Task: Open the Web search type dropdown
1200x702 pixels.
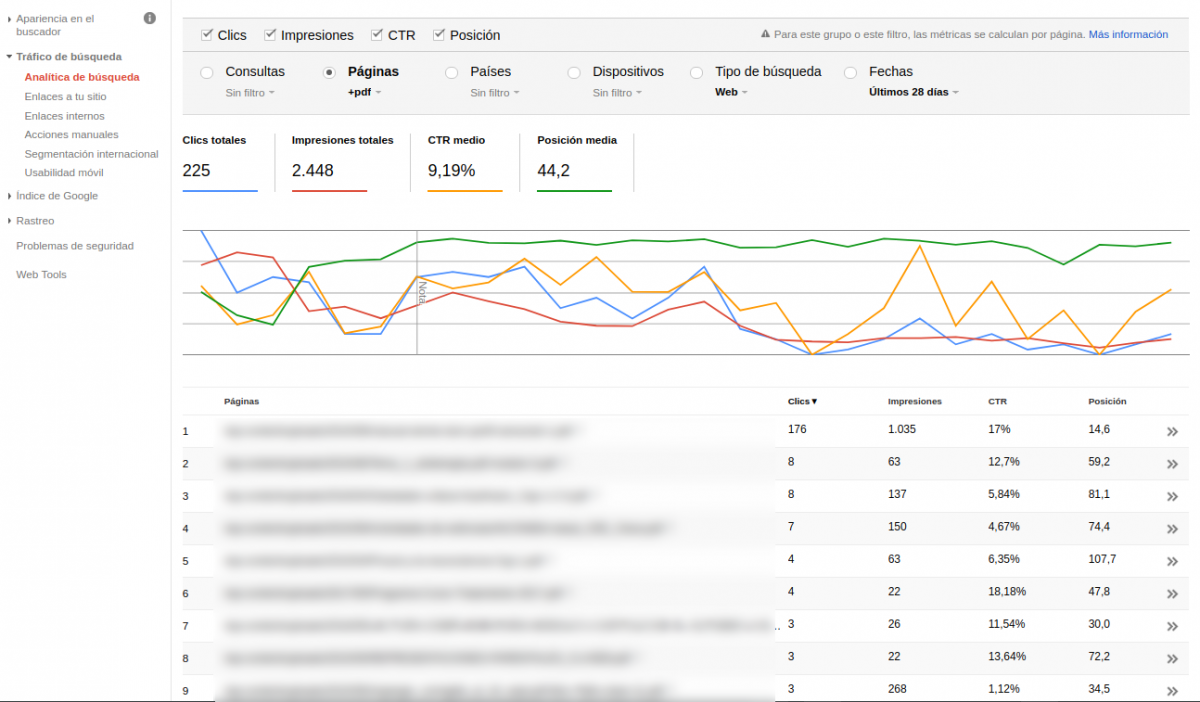Action: (x=731, y=92)
